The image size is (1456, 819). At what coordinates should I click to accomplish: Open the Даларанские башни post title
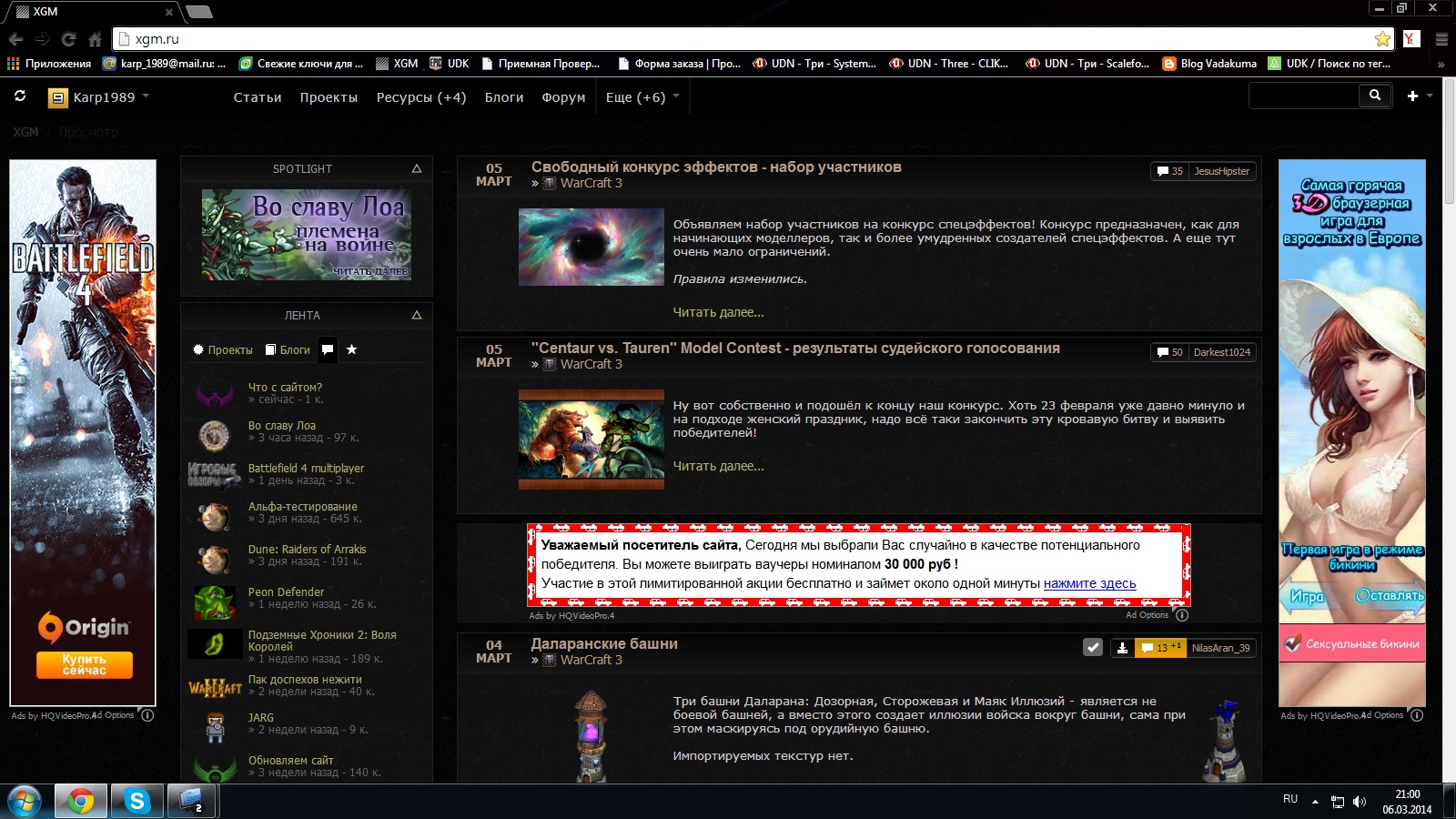click(604, 643)
